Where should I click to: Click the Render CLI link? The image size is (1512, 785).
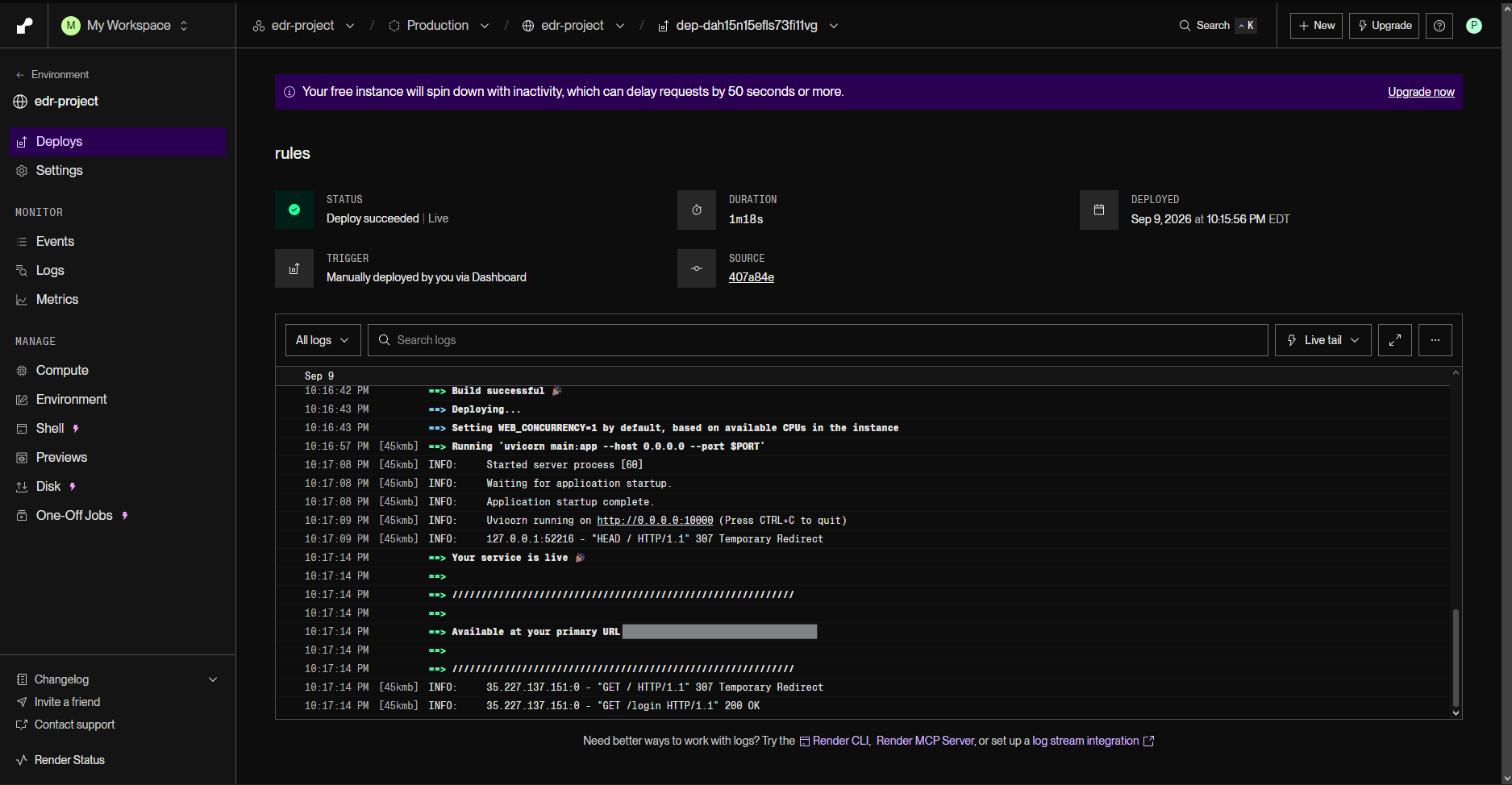point(835,741)
